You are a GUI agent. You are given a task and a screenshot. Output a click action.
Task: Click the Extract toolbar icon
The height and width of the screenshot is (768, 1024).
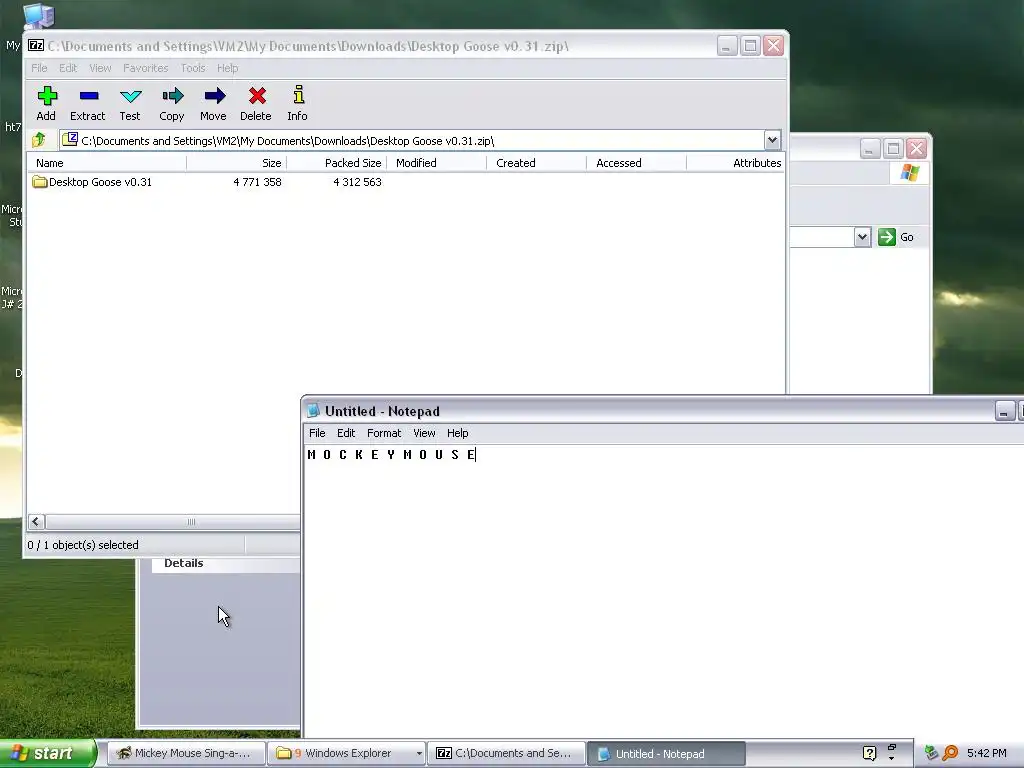(88, 104)
